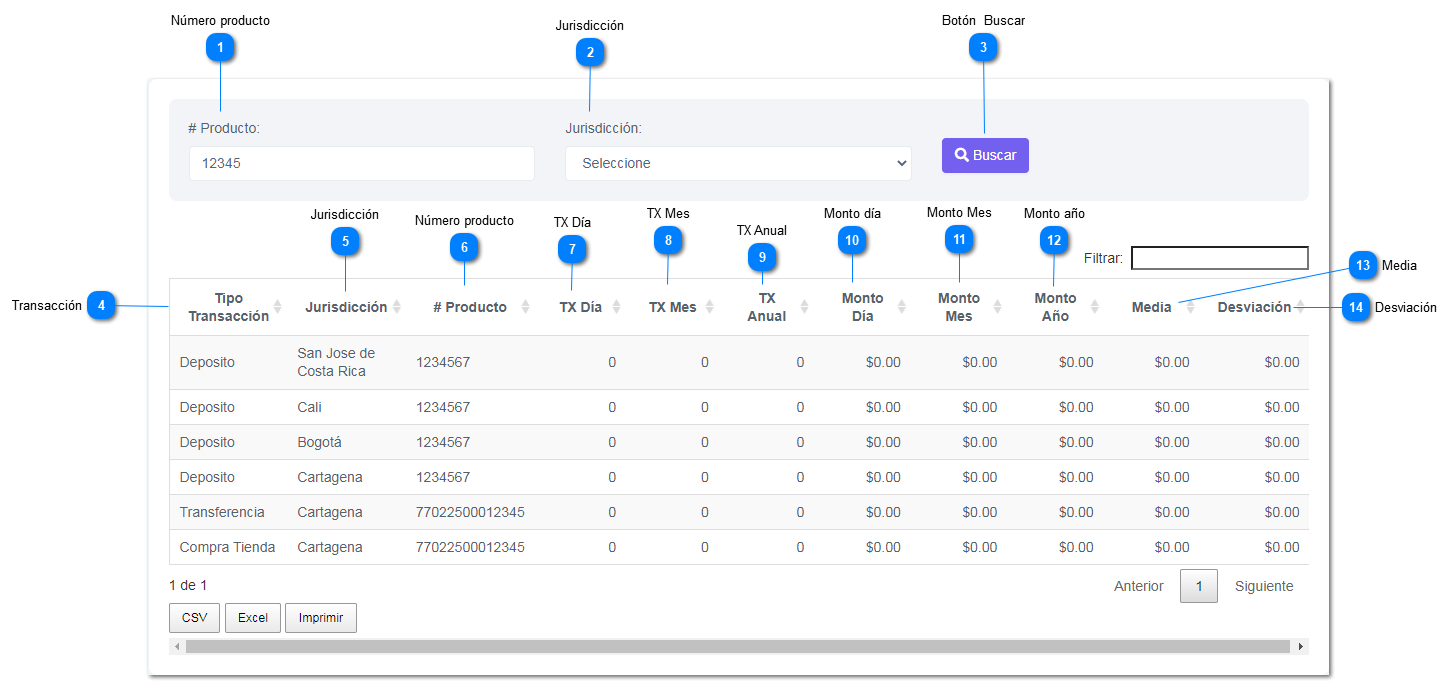The image size is (1453, 684).
Task: Click the Tipo Transacción header text
Action: click(x=229, y=307)
